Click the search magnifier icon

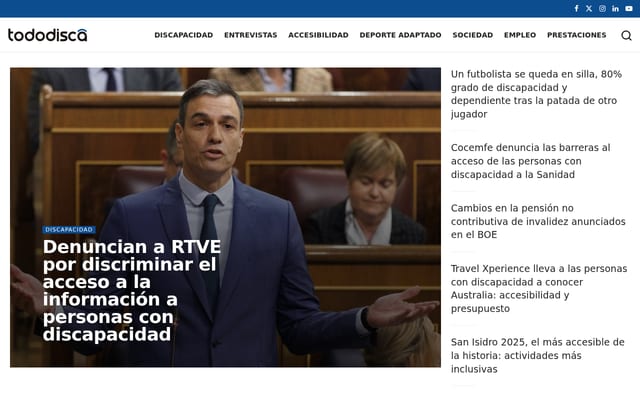click(x=627, y=36)
